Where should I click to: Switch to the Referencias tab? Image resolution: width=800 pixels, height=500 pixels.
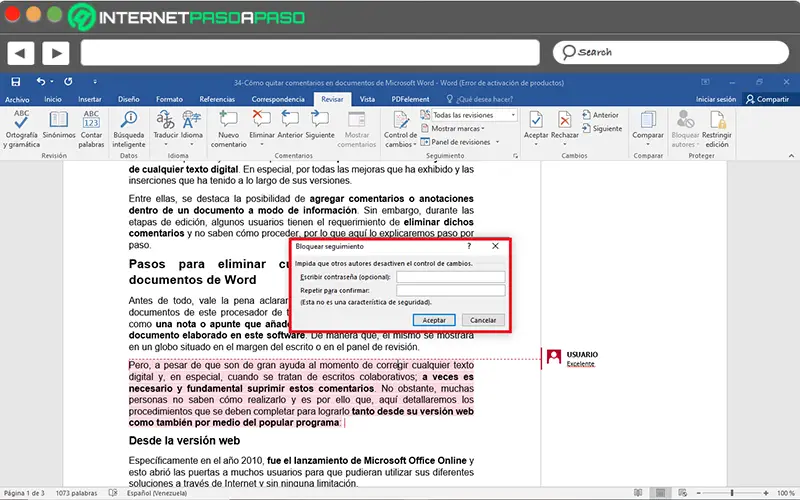pyautogui.click(x=217, y=99)
